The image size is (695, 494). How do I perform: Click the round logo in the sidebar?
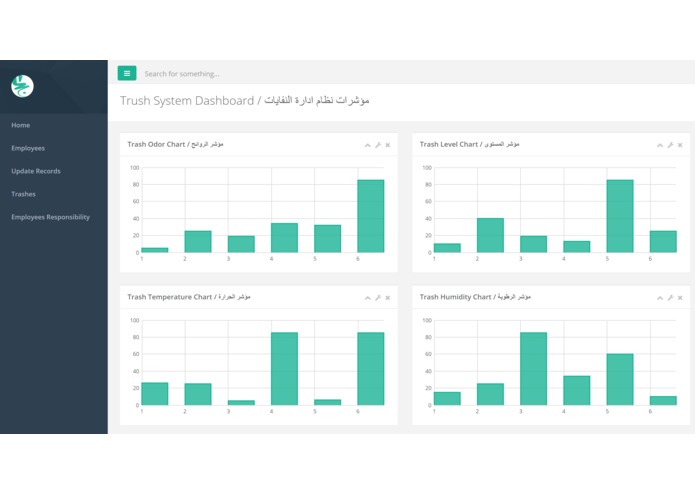[22, 86]
